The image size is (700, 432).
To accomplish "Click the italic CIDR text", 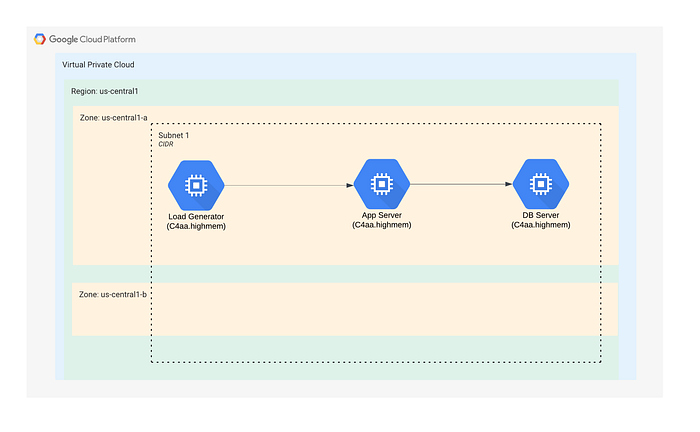I will point(166,144).
